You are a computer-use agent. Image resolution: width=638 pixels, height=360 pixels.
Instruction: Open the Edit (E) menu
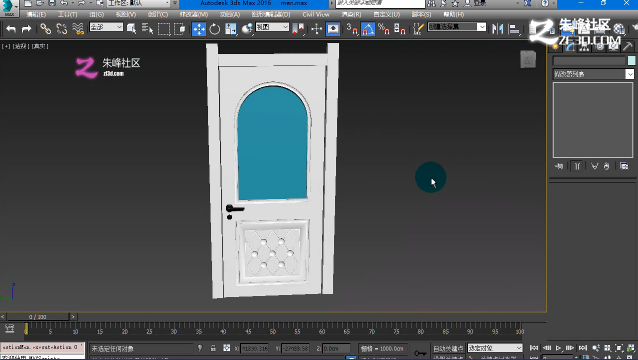[x=36, y=15]
